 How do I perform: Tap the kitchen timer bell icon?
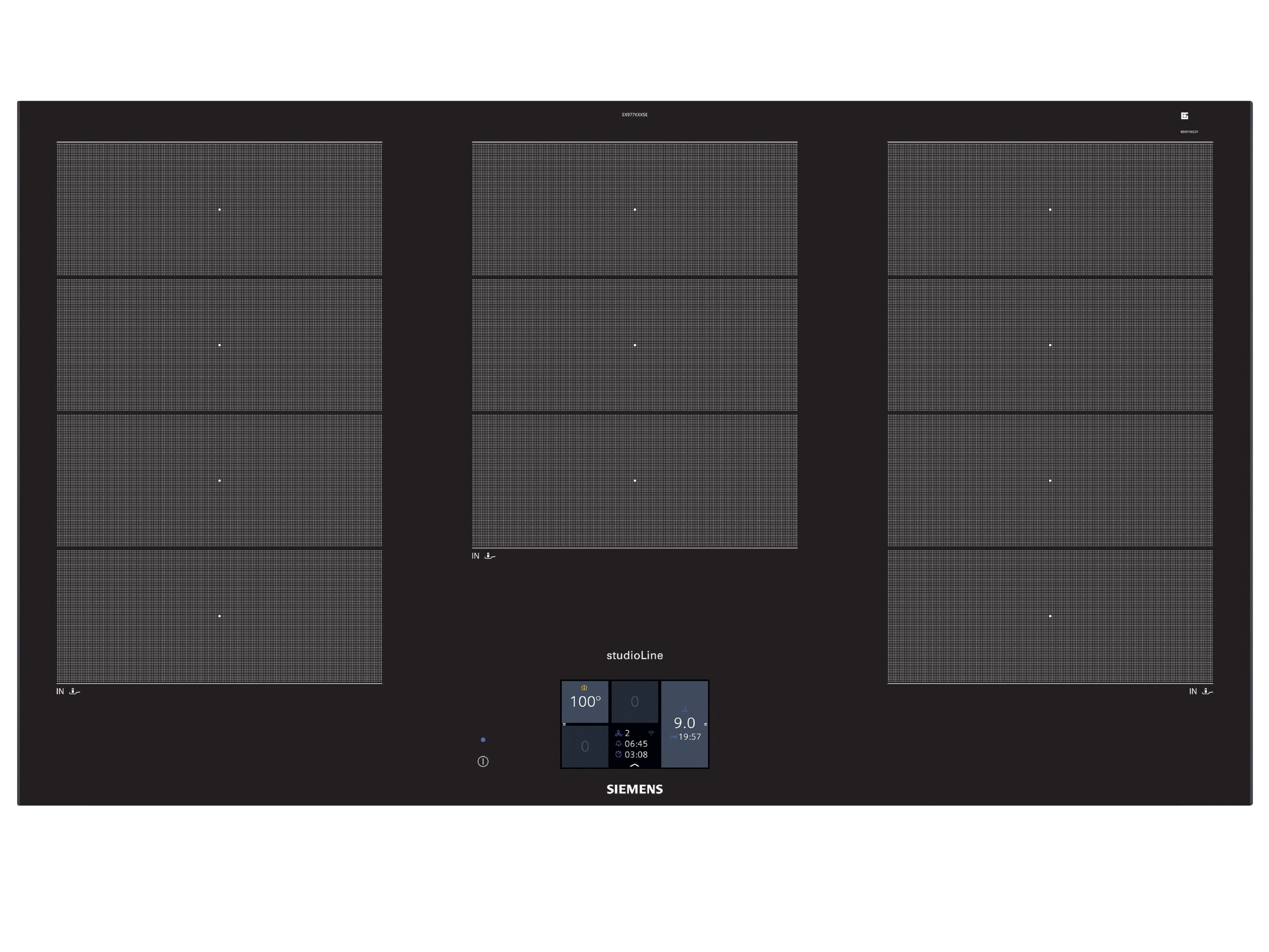618,744
